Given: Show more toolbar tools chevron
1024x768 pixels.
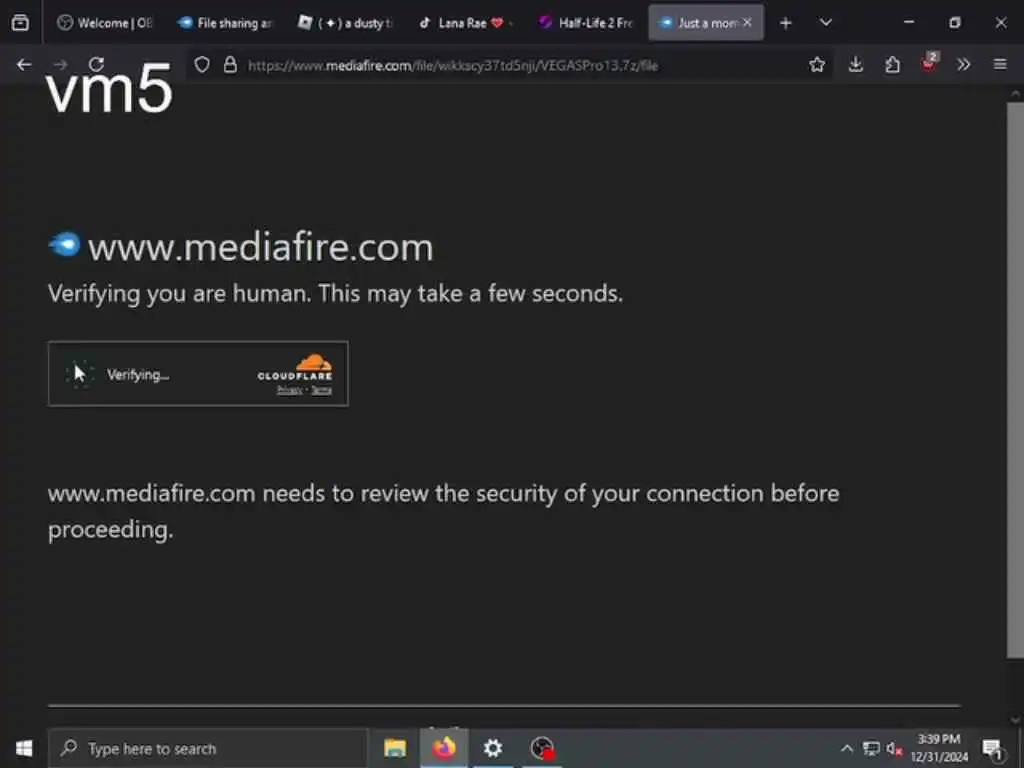Looking at the screenshot, I should click(963, 65).
